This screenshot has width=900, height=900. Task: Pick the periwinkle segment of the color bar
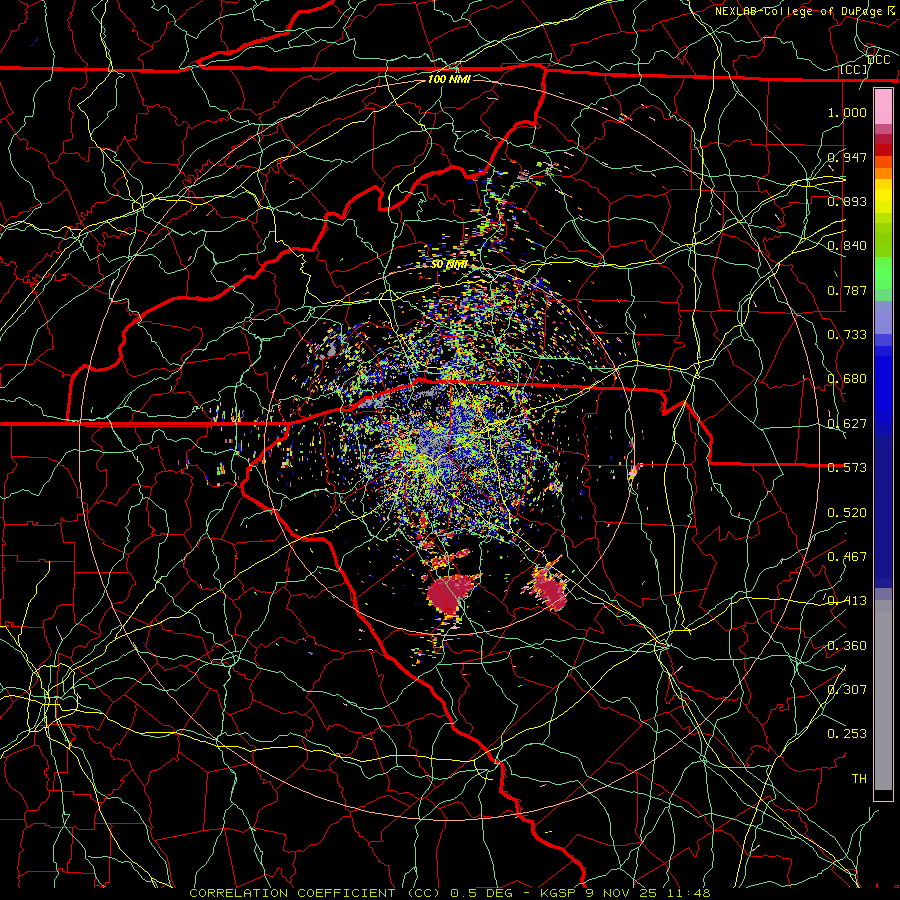pyautogui.click(x=883, y=317)
